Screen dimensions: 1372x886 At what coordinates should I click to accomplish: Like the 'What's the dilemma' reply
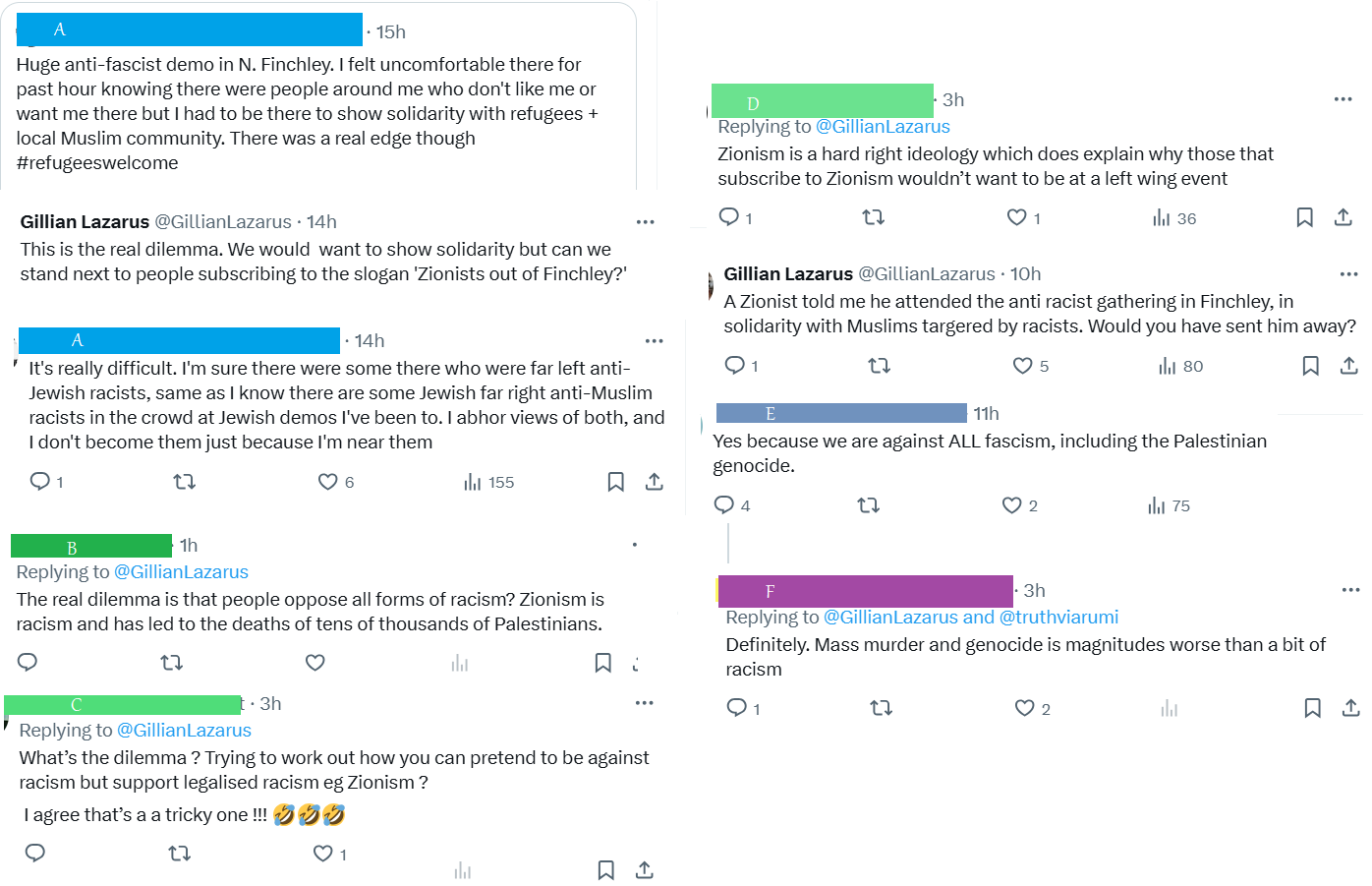click(322, 854)
